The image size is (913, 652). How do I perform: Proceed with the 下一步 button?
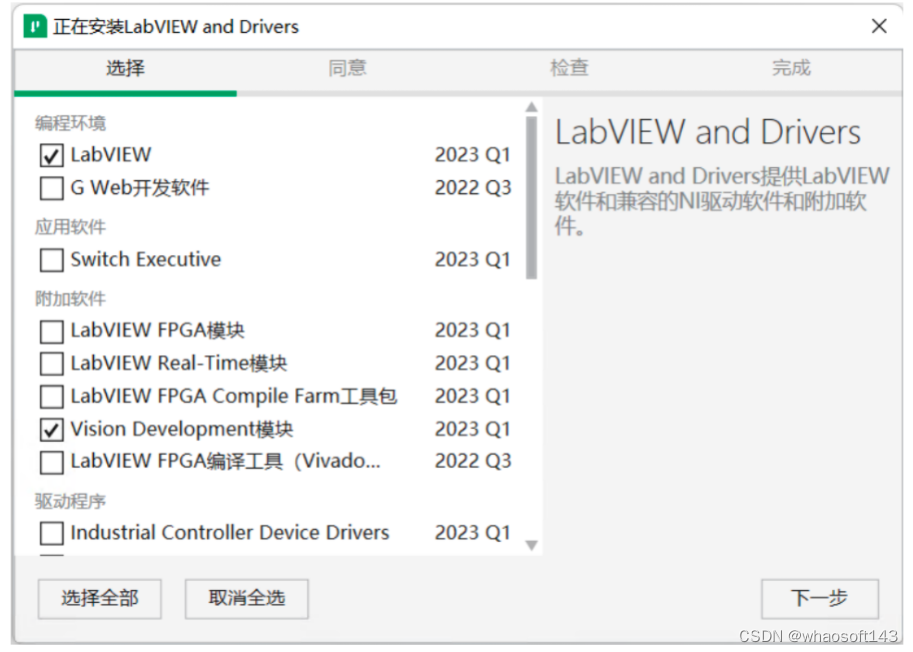[x=819, y=599]
